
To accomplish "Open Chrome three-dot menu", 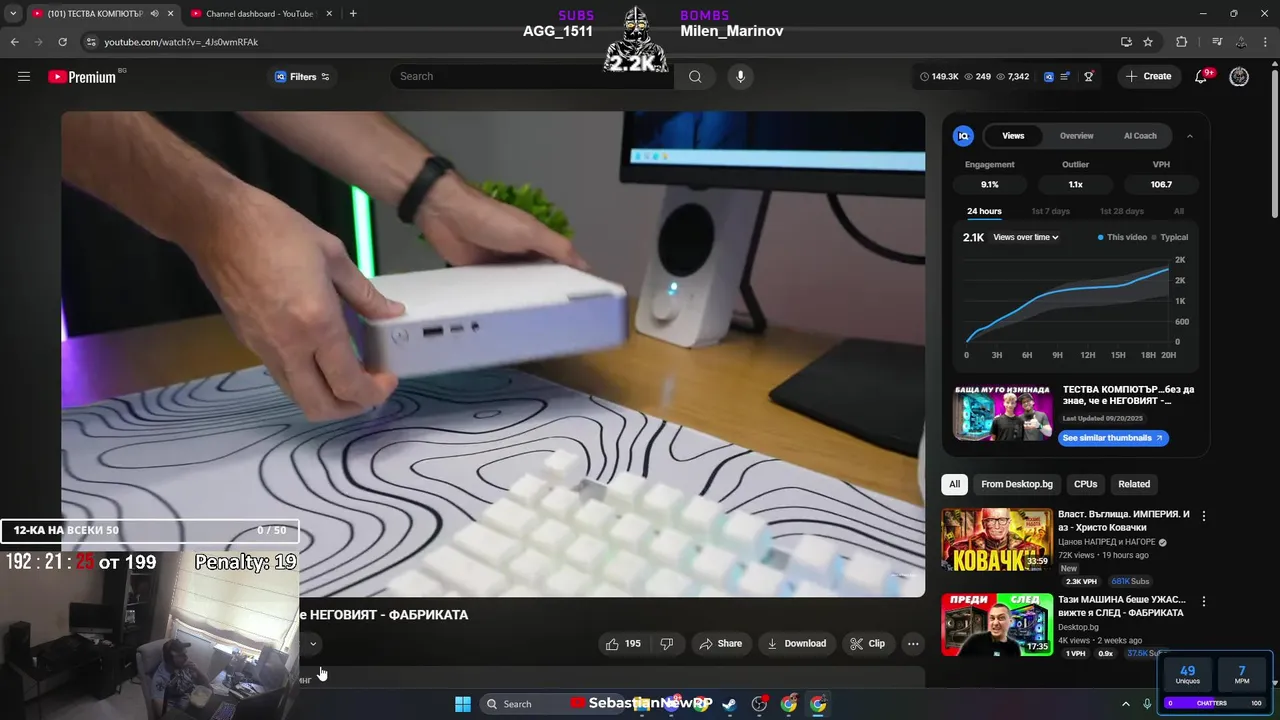I will (1266, 42).
